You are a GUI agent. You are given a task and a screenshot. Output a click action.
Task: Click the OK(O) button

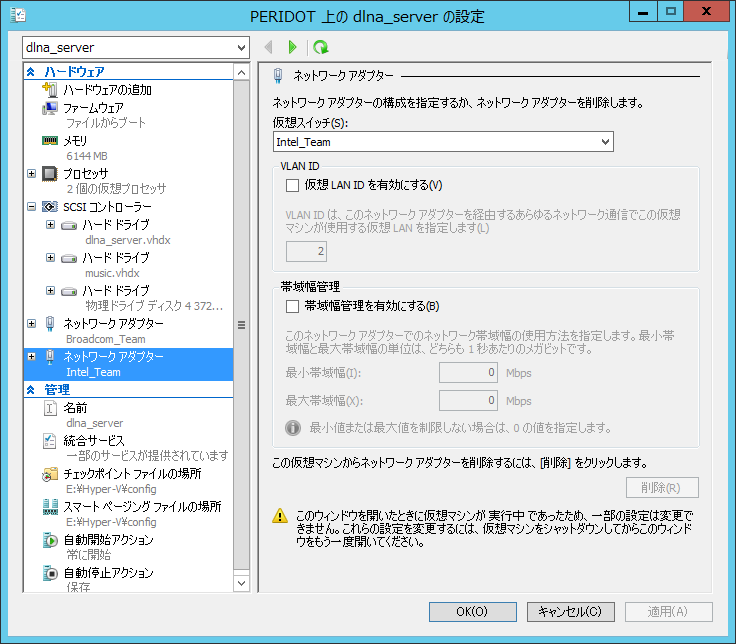(x=473, y=612)
